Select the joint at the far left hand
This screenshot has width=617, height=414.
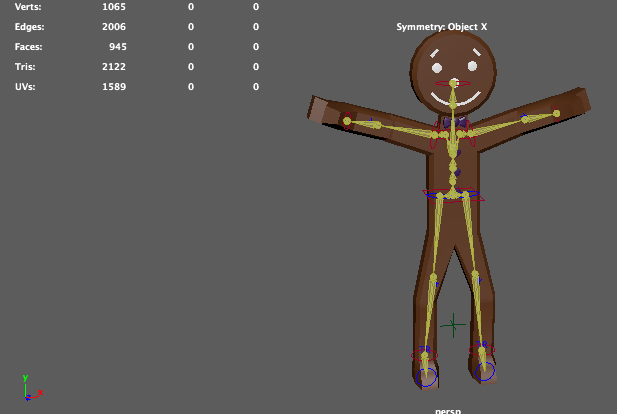(347, 121)
